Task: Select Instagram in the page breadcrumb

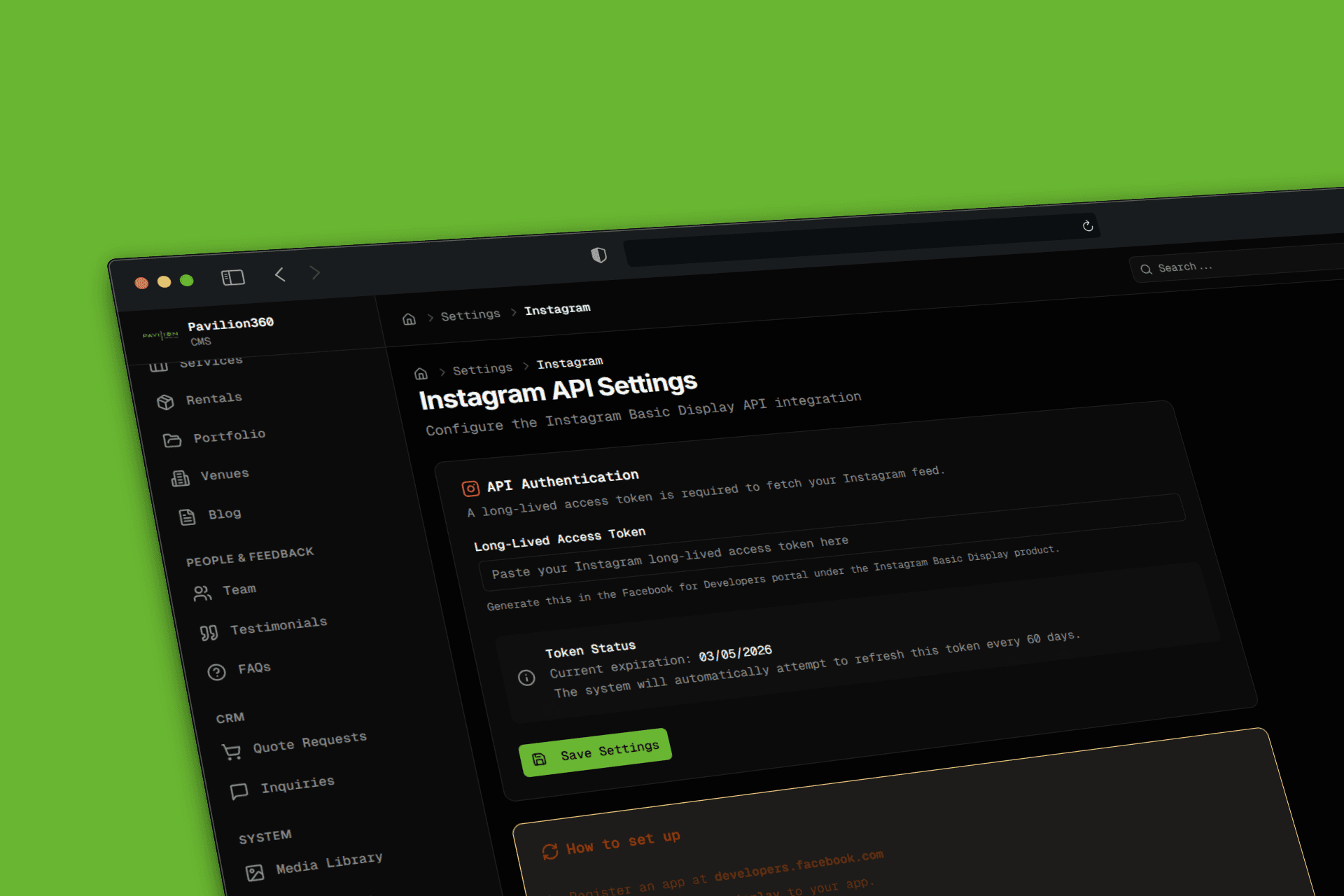Action: [x=570, y=363]
